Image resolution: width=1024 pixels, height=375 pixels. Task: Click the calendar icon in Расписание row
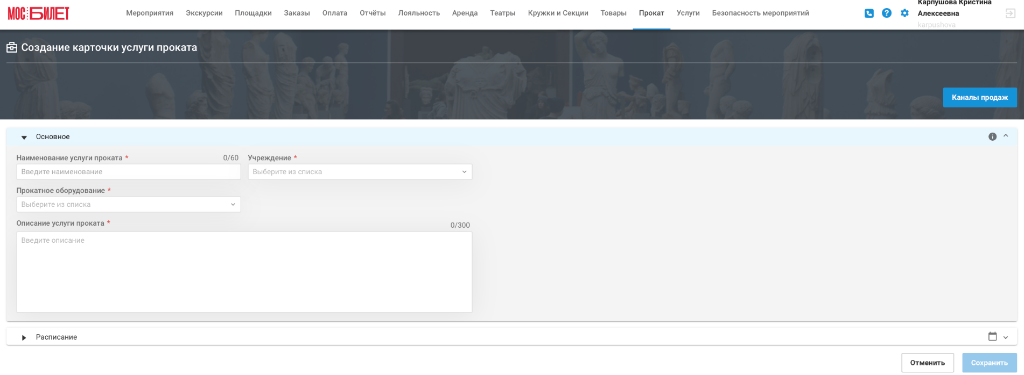click(x=993, y=336)
